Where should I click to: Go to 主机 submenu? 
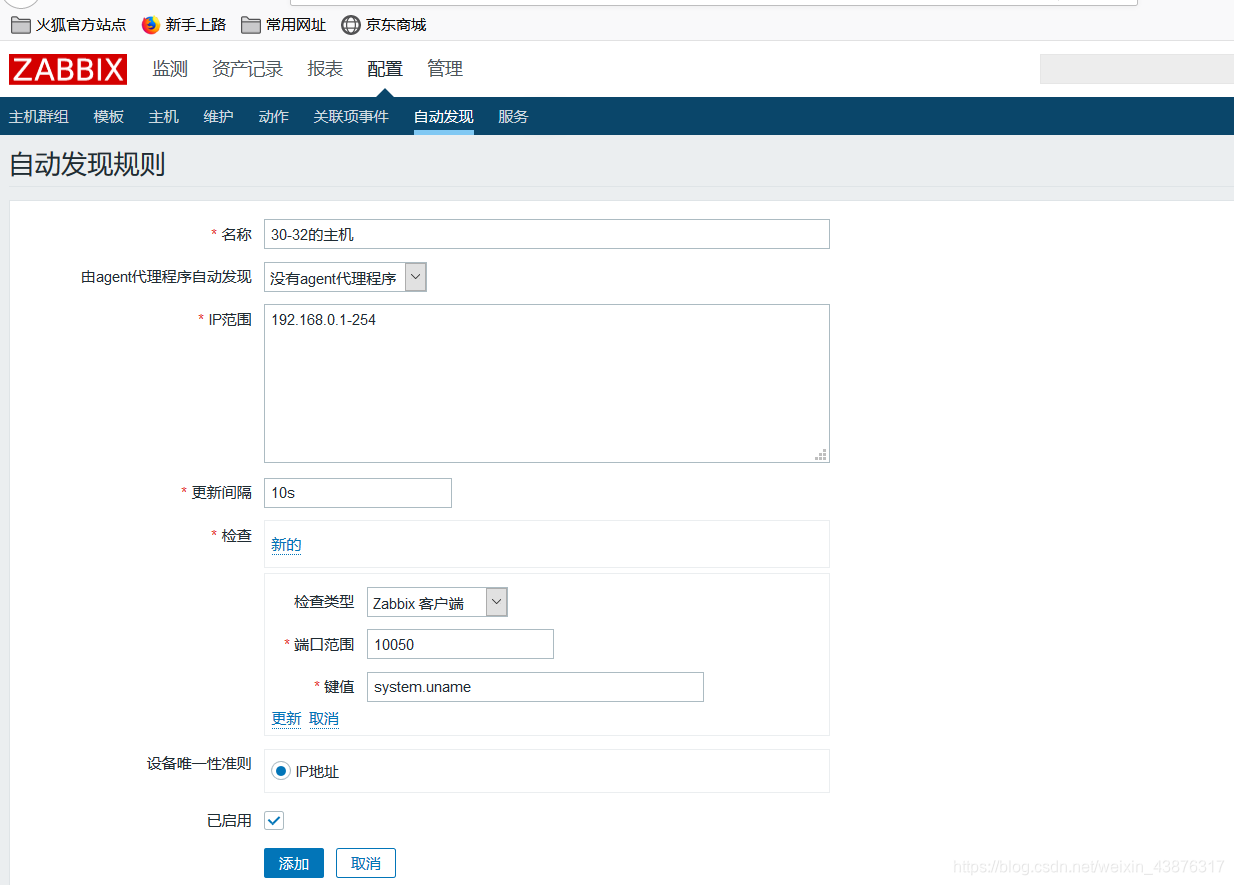coord(164,117)
